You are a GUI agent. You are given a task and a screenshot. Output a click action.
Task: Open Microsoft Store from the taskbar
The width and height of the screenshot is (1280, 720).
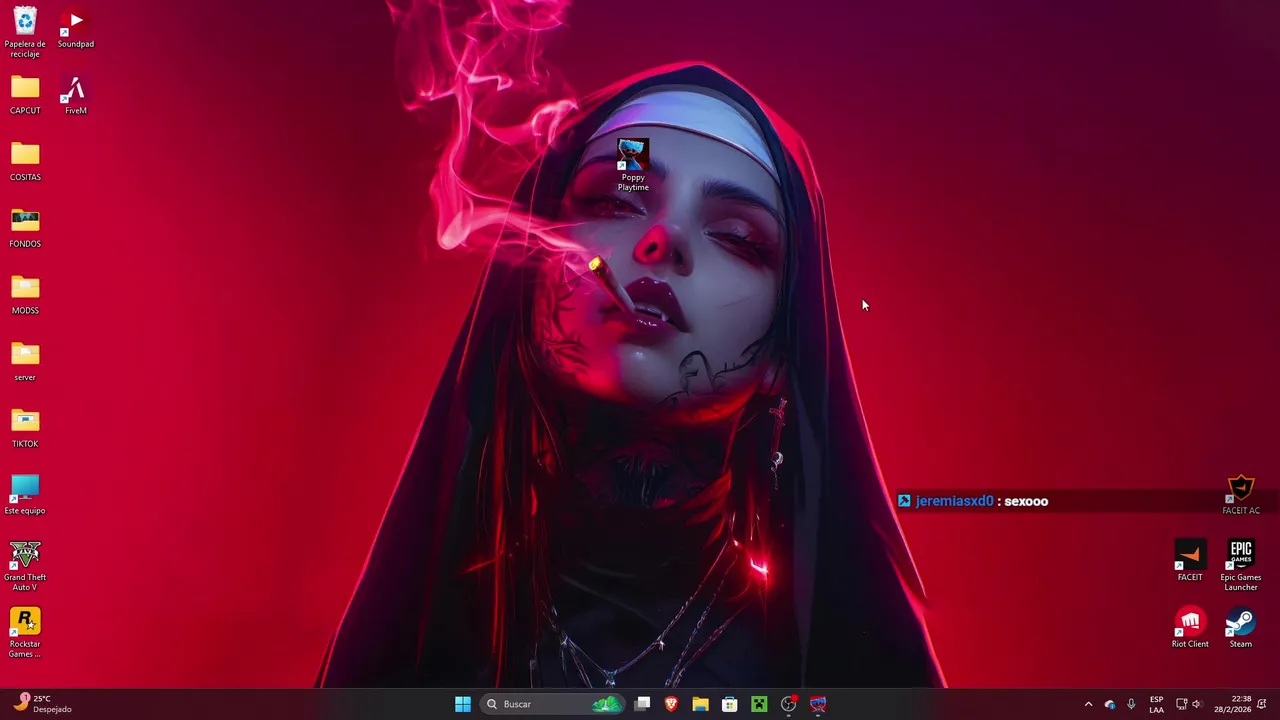[x=730, y=704]
